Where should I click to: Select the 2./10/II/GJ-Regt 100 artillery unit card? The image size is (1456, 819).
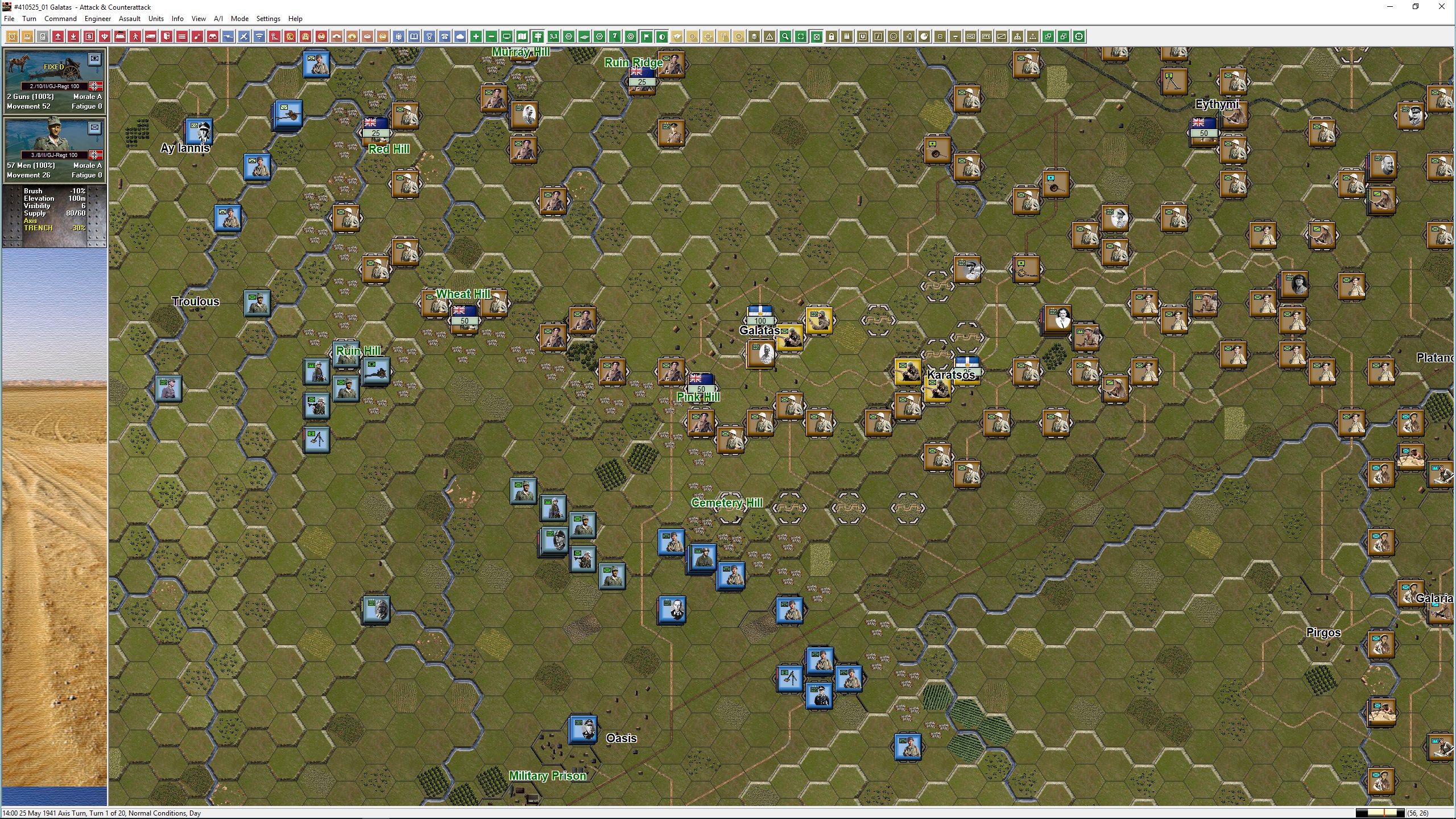tap(55, 81)
